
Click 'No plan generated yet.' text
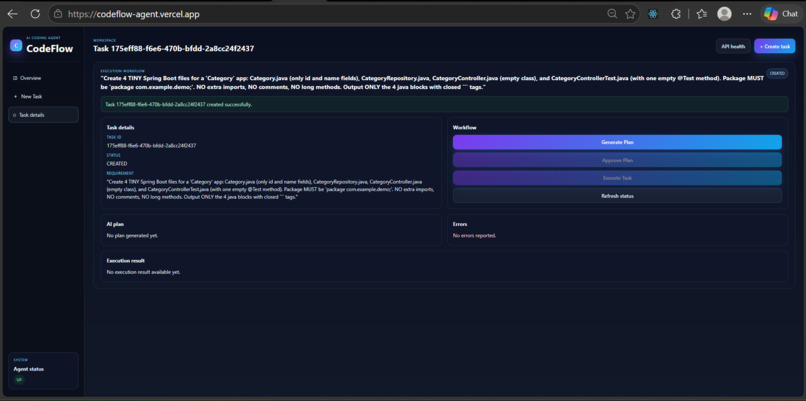[x=132, y=235]
